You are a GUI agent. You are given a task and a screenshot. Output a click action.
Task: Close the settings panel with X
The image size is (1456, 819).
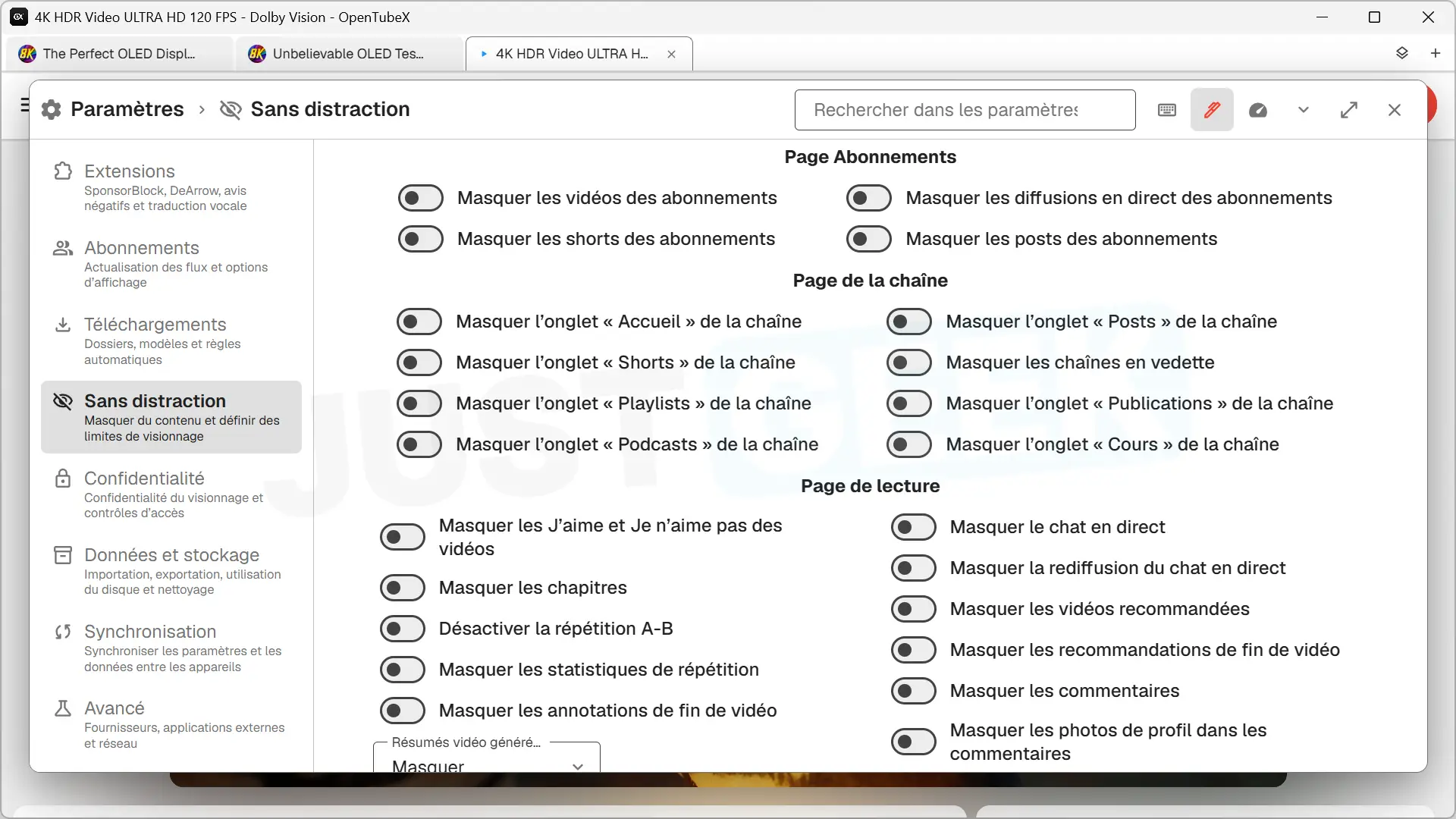[1395, 110]
